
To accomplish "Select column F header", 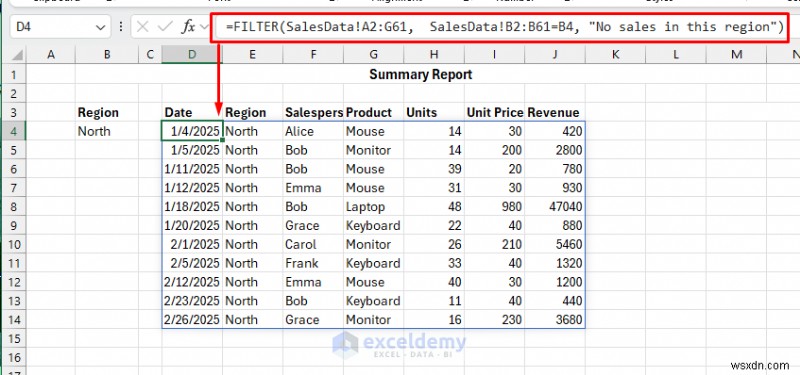I will tap(313, 55).
